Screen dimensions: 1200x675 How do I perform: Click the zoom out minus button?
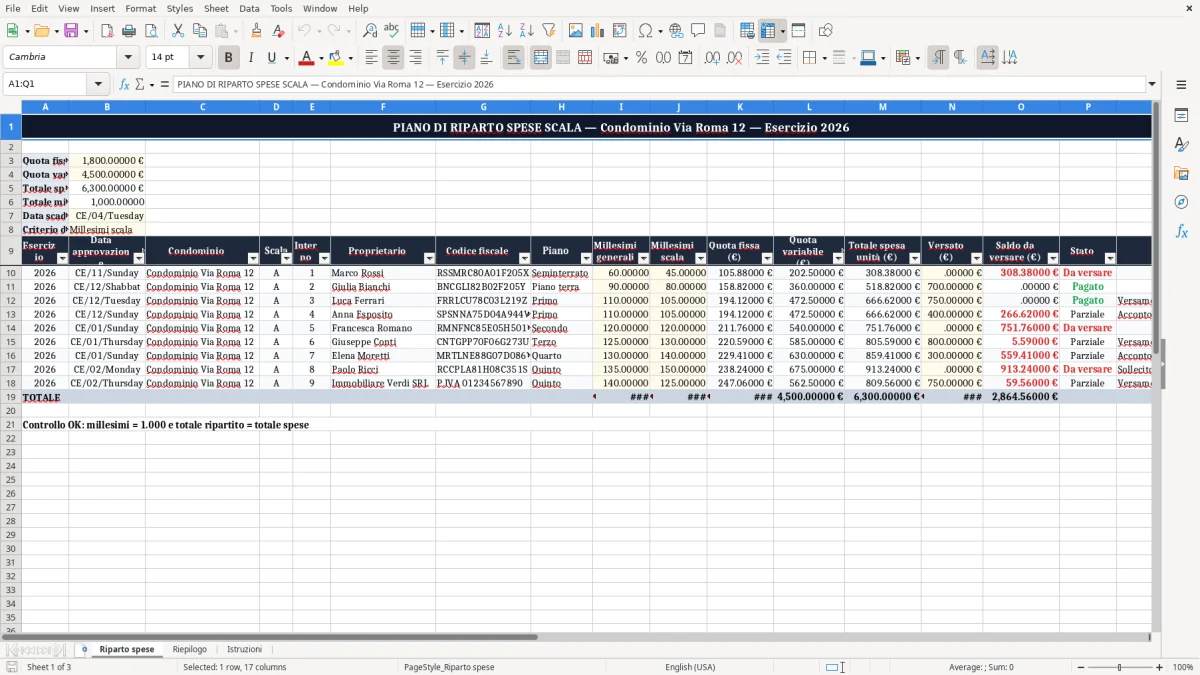point(1081,667)
